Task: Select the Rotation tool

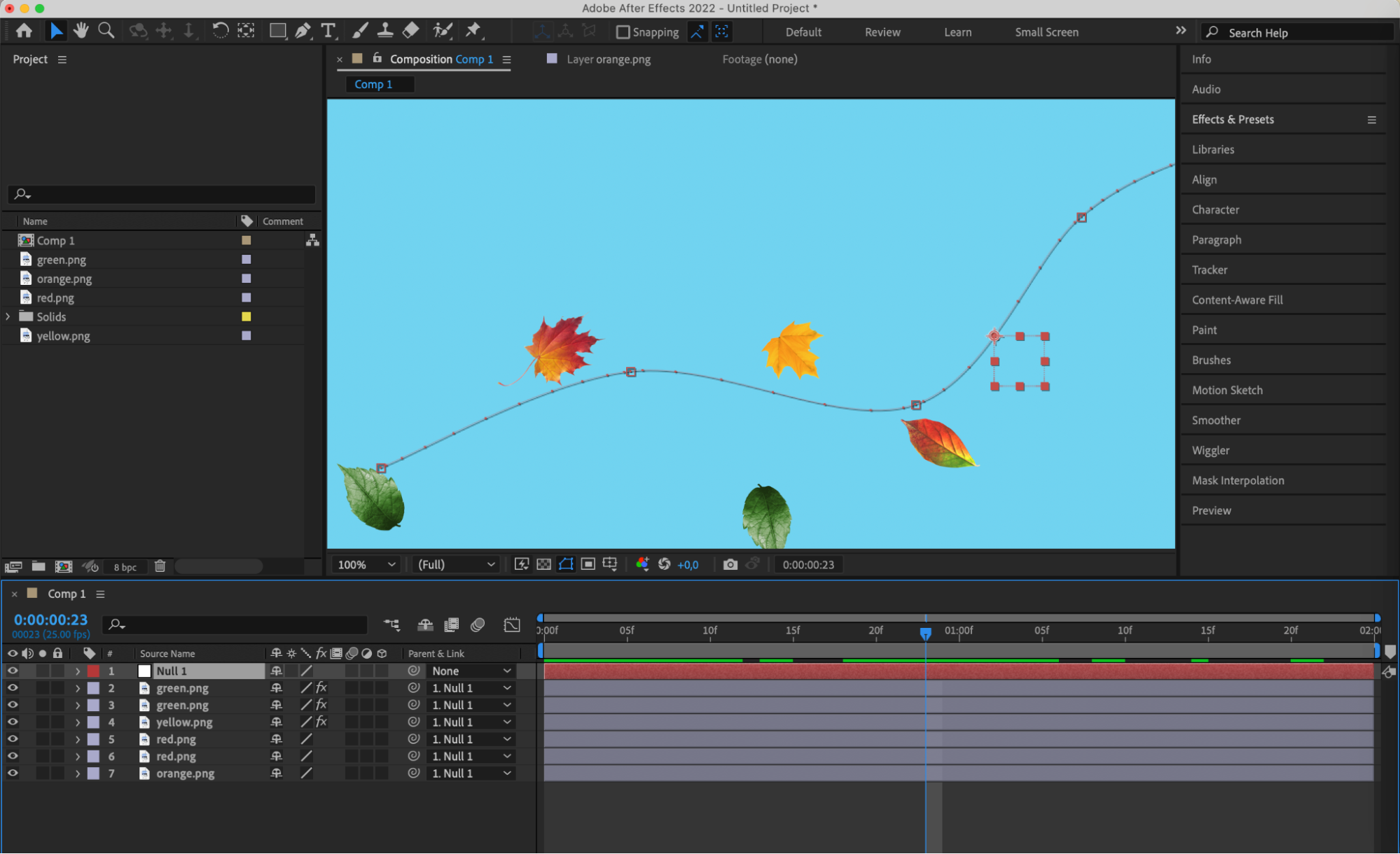Action: [220, 31]
